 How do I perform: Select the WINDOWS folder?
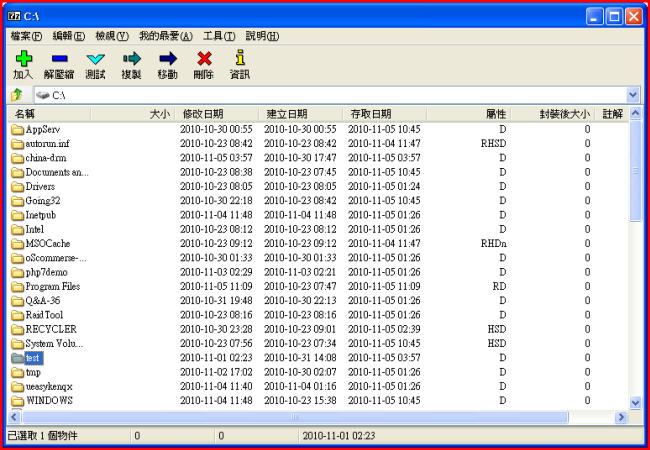coord(48,401)
